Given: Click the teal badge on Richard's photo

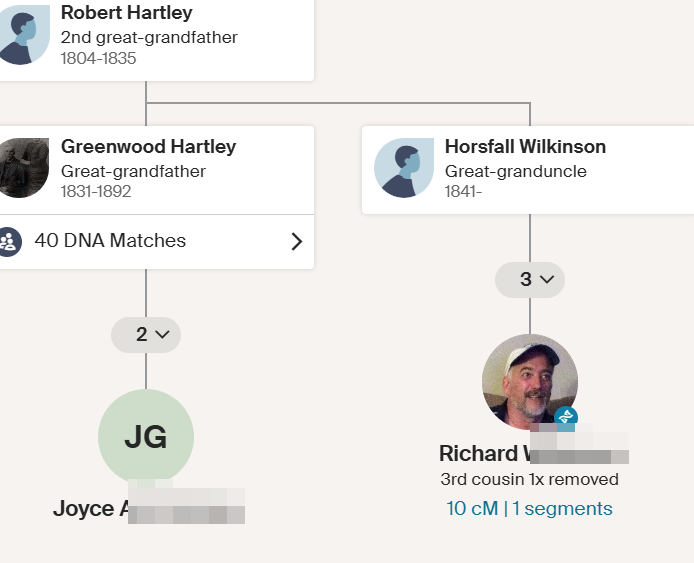Looking at the screenshot, I should [566, 418].
